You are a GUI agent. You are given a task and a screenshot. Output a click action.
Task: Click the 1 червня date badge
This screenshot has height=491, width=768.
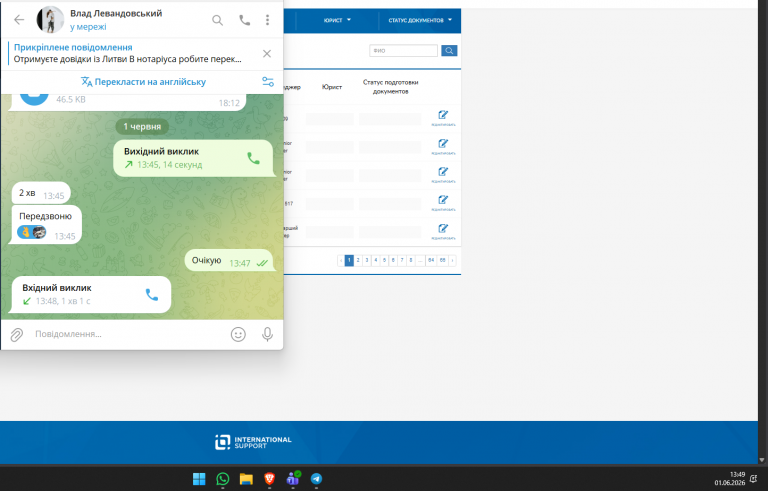[x=142, y=126]
